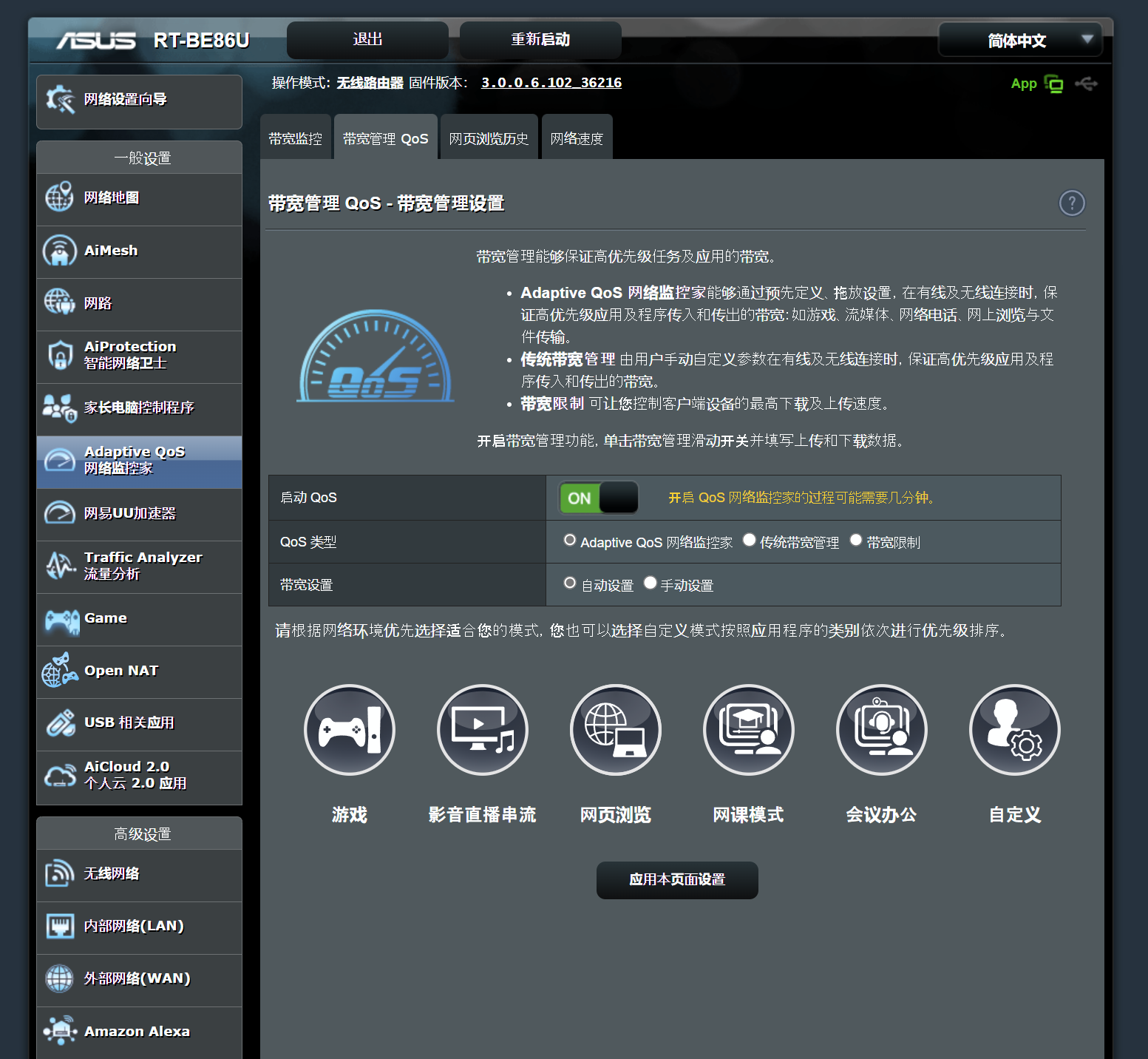Open the AiMesh sidebar icon
Screen dimensions: 1148x1059
point(59,251)
